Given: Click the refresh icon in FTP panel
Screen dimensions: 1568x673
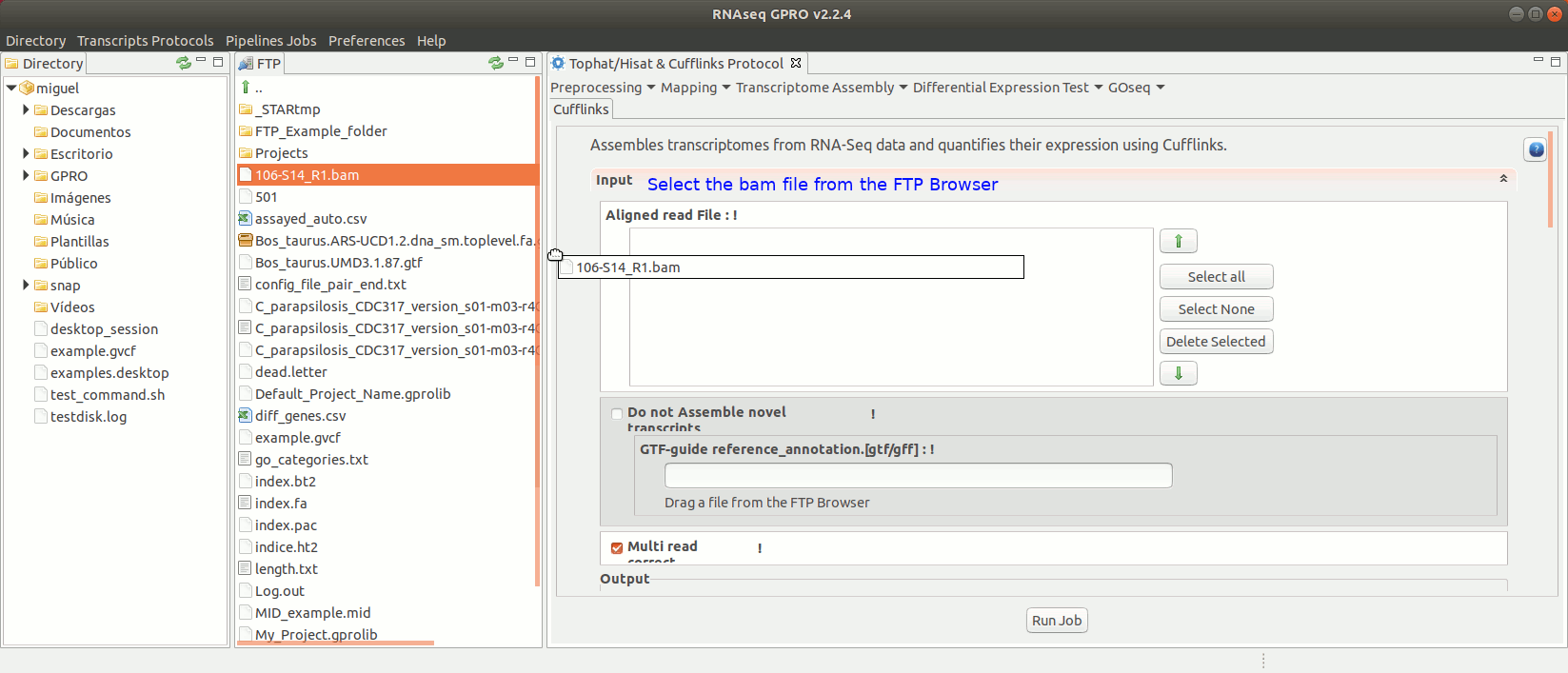Looking at the screenshot, I should (495, 63).
